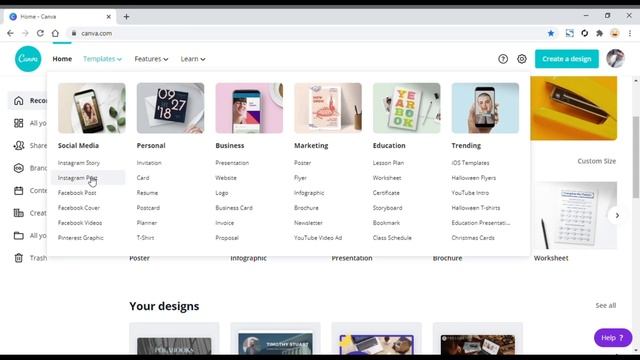Go to the Home nav item
The height and width of the screenshot is (360, 640).
[x=62, y=59]
